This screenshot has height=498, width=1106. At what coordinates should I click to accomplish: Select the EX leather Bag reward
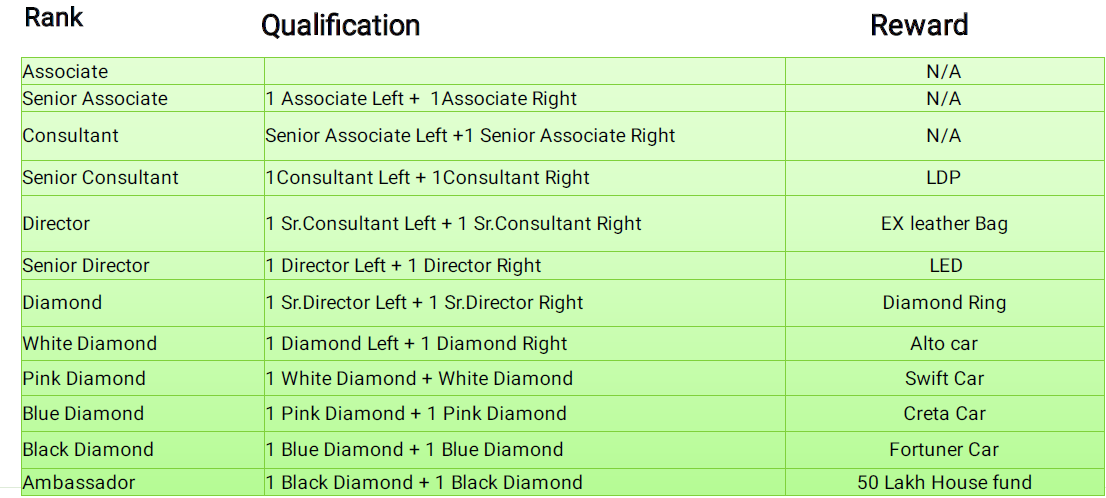[x=943, y=224]
